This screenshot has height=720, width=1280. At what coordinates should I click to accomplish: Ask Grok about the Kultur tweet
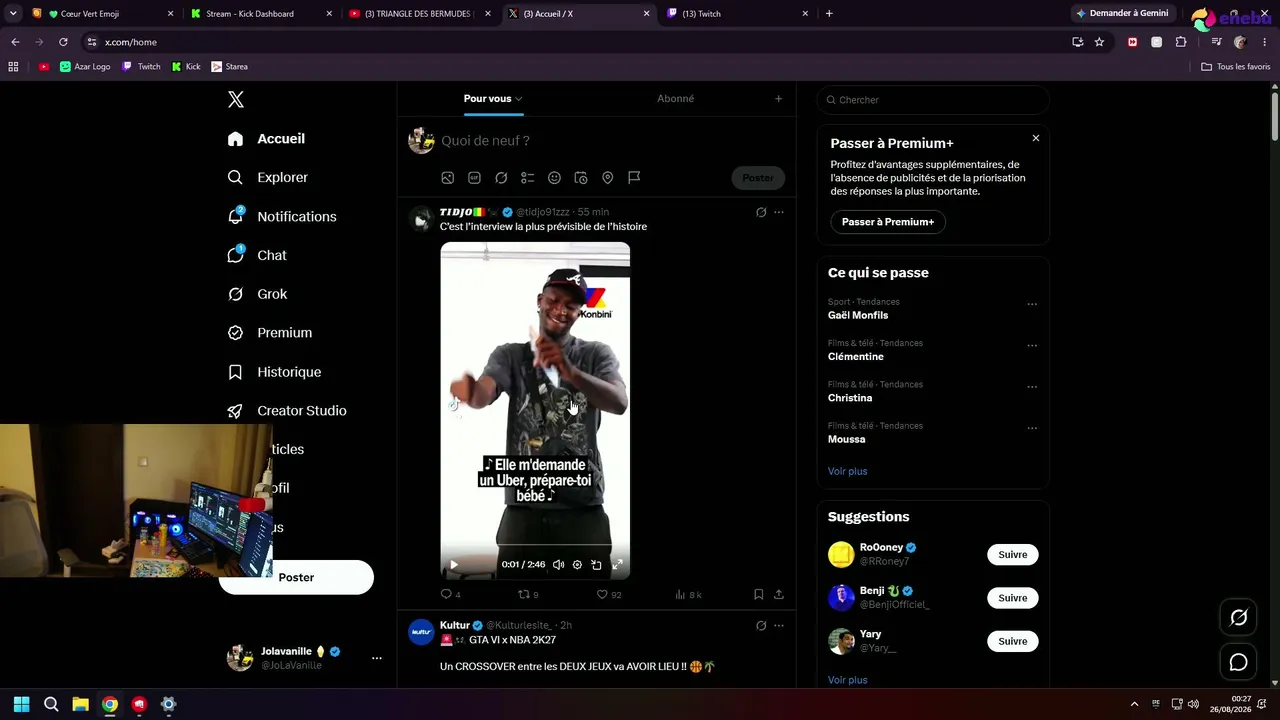click(x=761, y=626)
